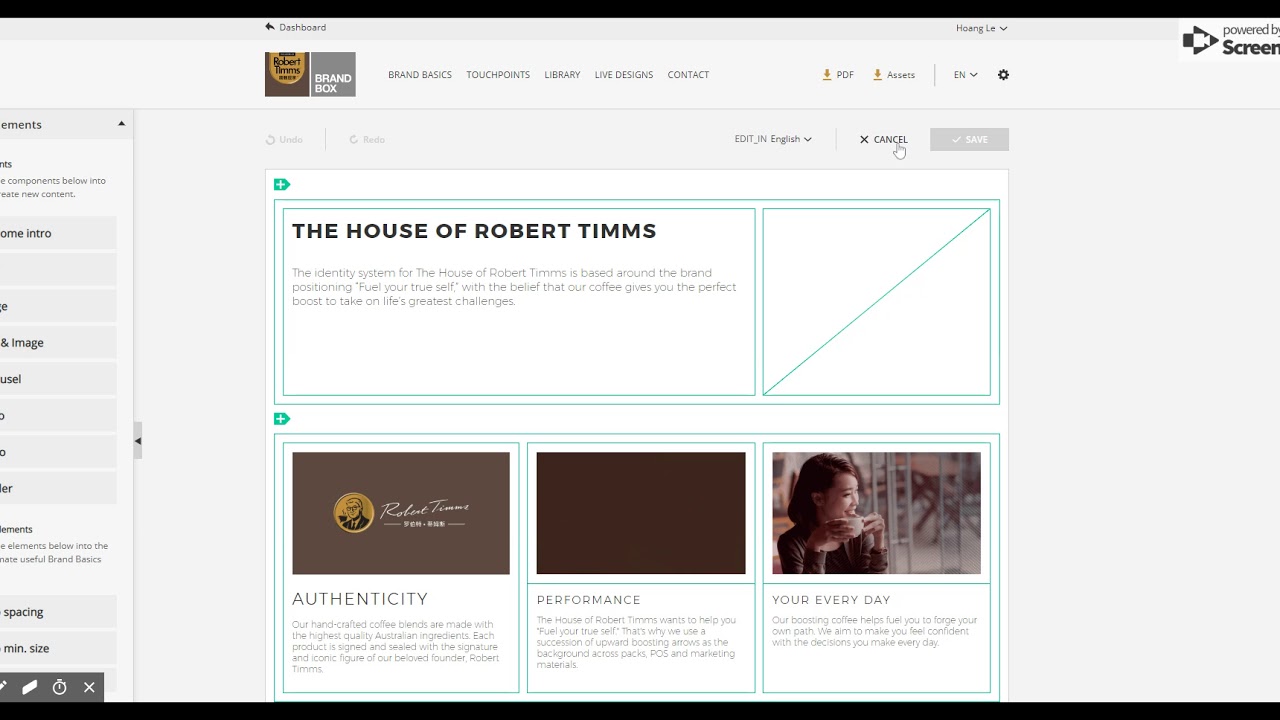Select the pencil tool in the recorder toolbar

(3, 687)
